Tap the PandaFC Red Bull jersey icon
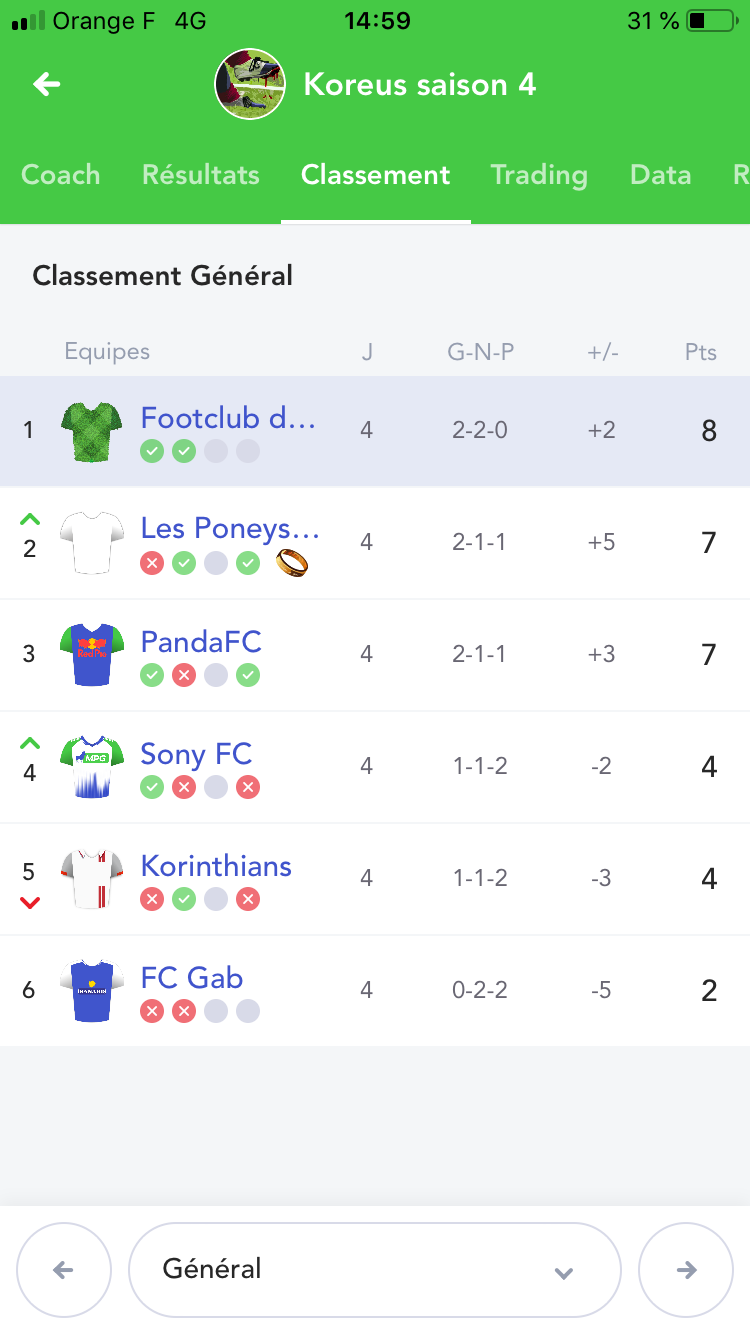 (x=92, y=655)
